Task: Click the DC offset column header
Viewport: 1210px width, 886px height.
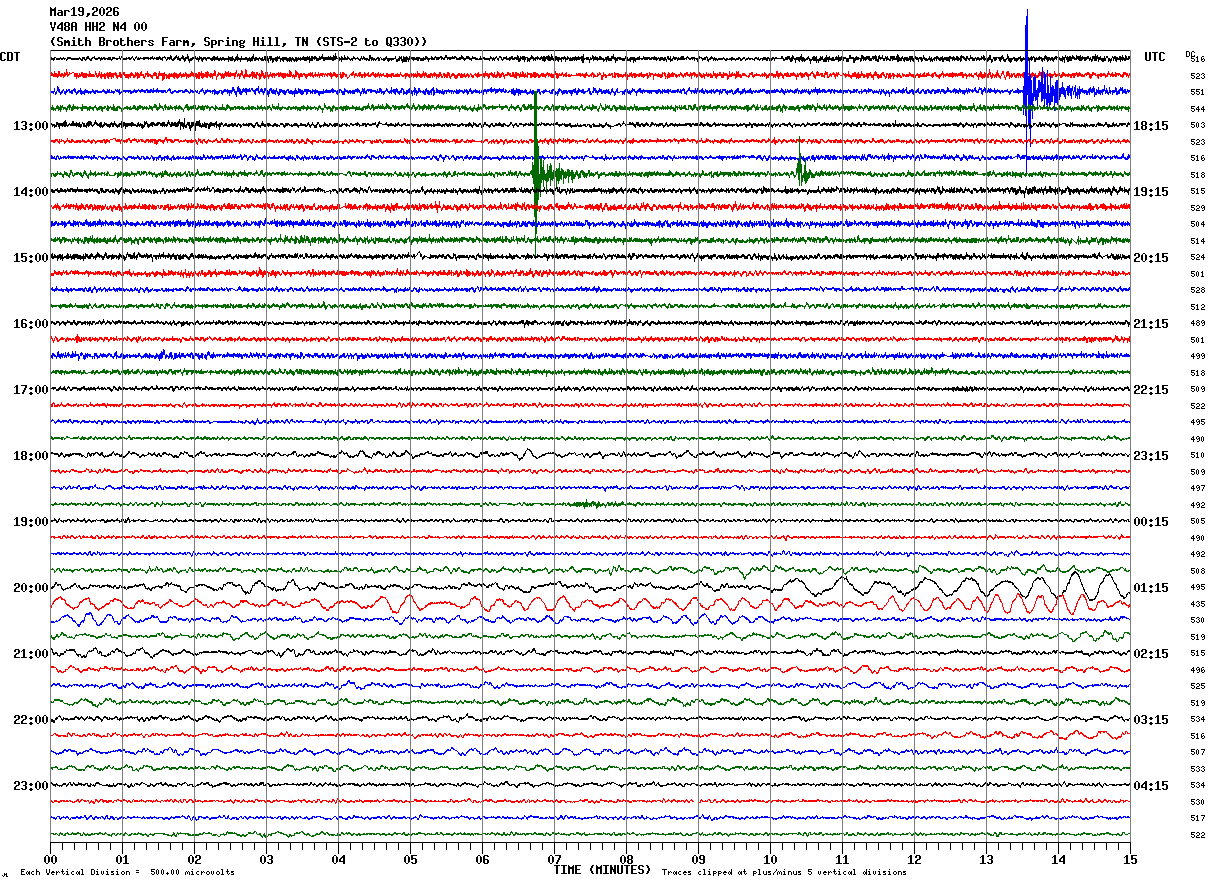Action: (1190, 54)
